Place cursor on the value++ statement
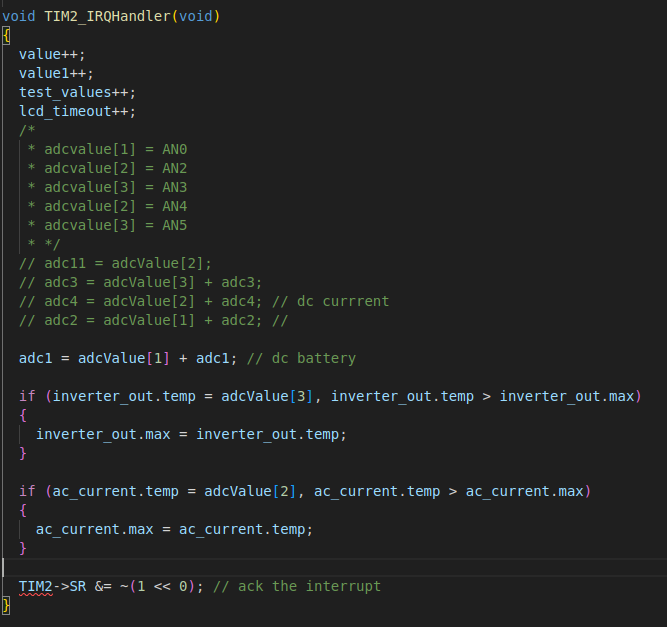667x627 pixels. pos(52,54)
